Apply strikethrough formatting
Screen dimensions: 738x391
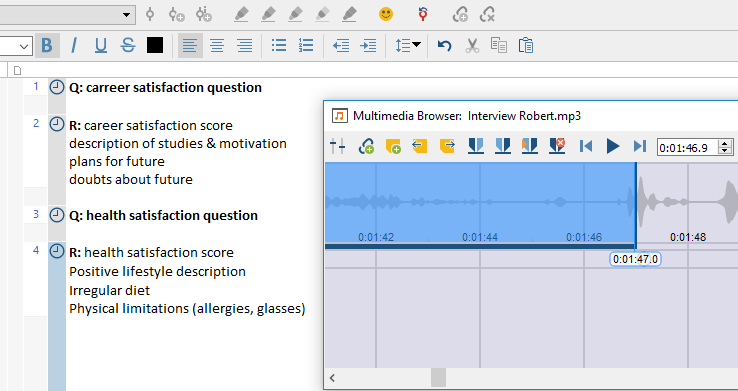(128, 46)
